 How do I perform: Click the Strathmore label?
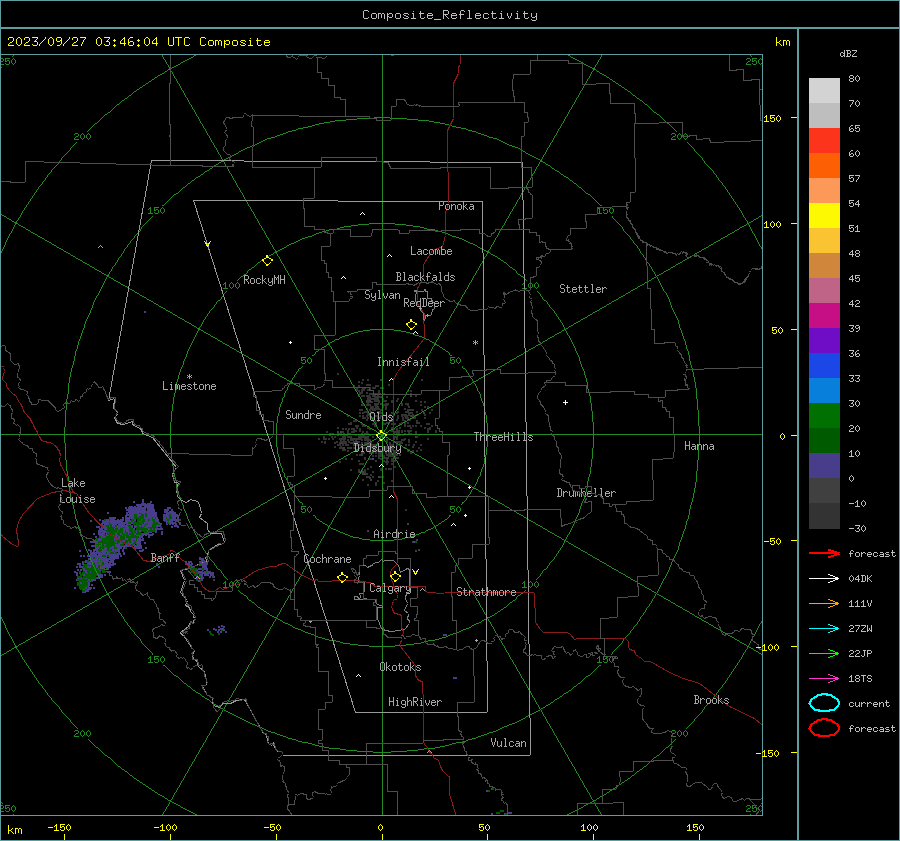(486, 592)
